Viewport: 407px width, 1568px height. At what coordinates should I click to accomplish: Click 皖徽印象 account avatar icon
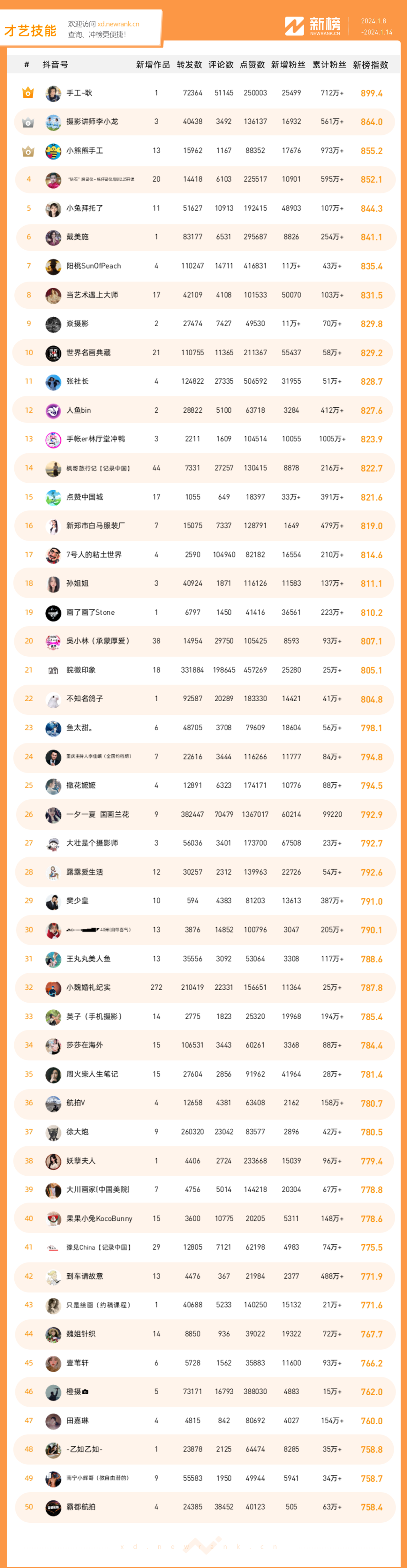(54, 670)
